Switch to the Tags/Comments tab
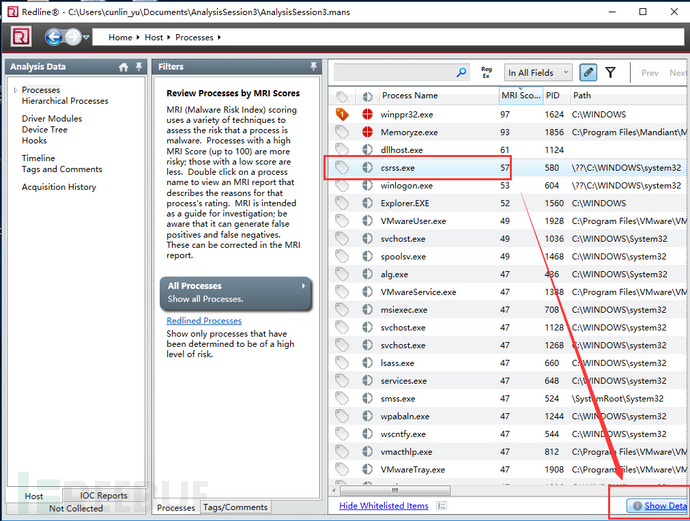The height and width of the screenshot is (521, 690). click(x=235, y=507)
